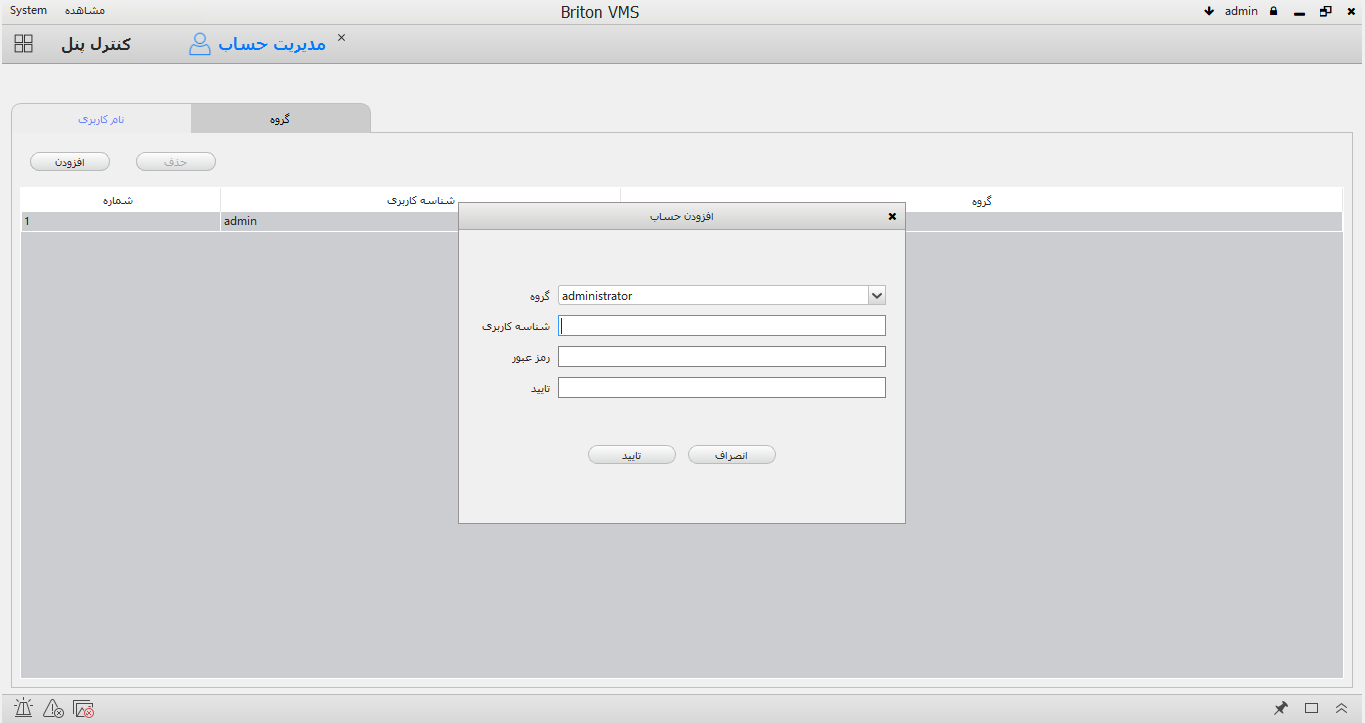This screenshot has height=723, width=1365.
Task: Click the شماره column header
Action: point(120,200)
